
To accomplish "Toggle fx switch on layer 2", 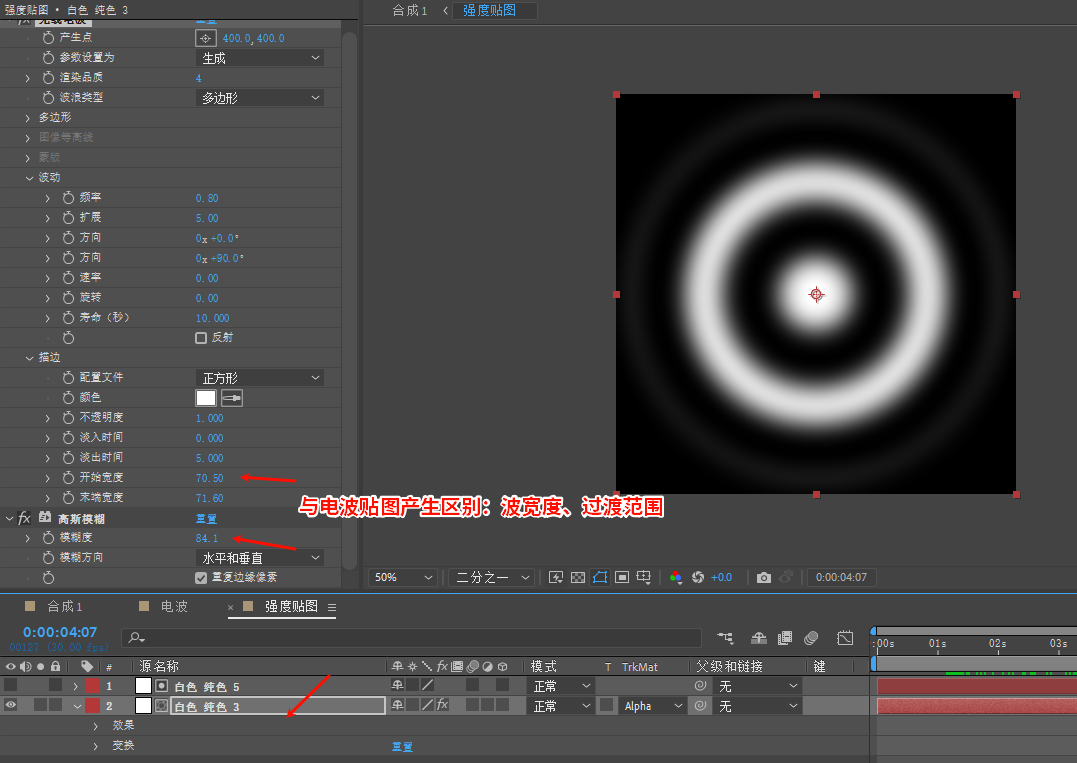I will point(442,705).
